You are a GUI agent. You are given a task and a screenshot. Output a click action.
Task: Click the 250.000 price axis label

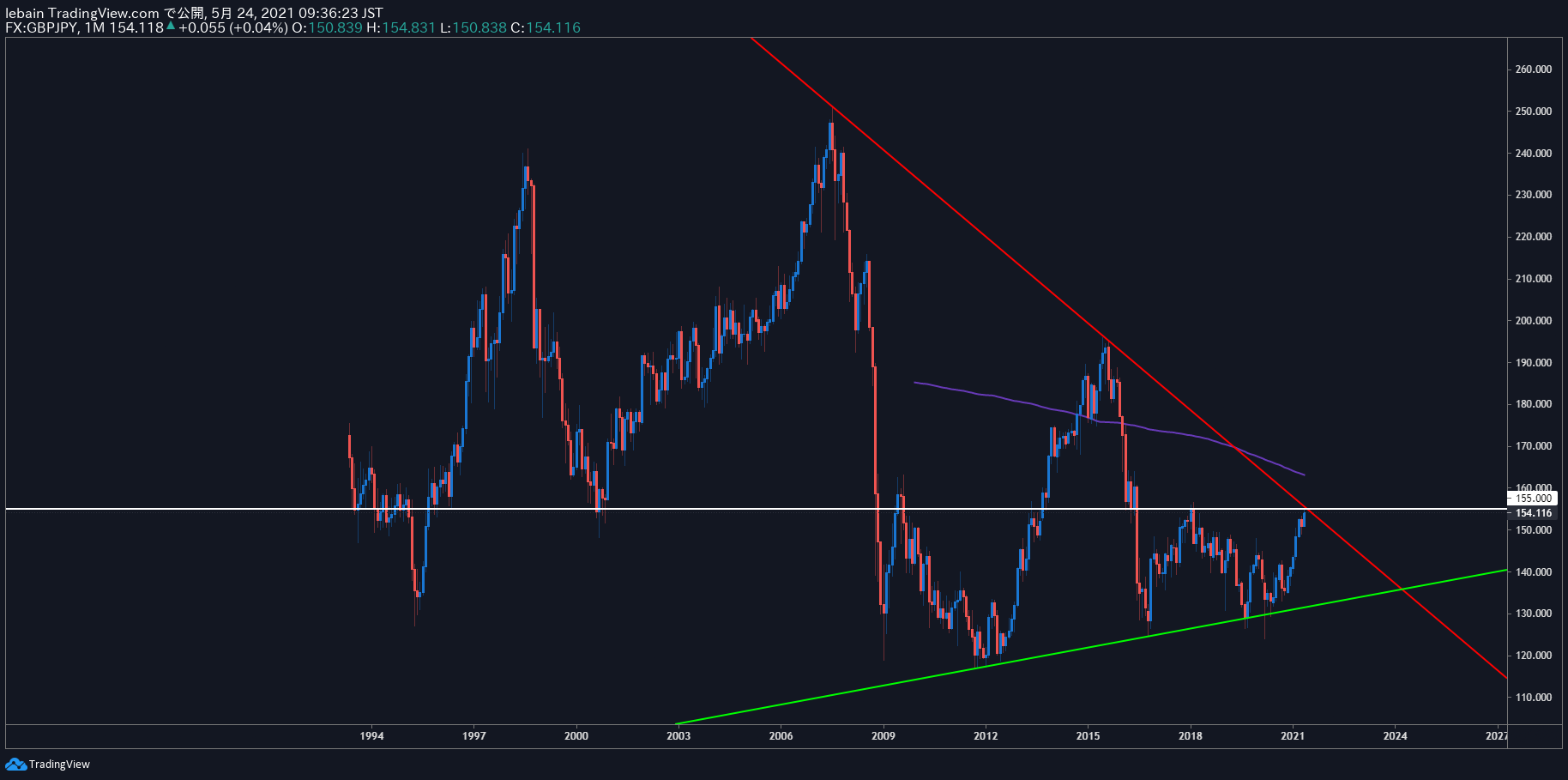pyautogui.click(x=1534, y=112)
